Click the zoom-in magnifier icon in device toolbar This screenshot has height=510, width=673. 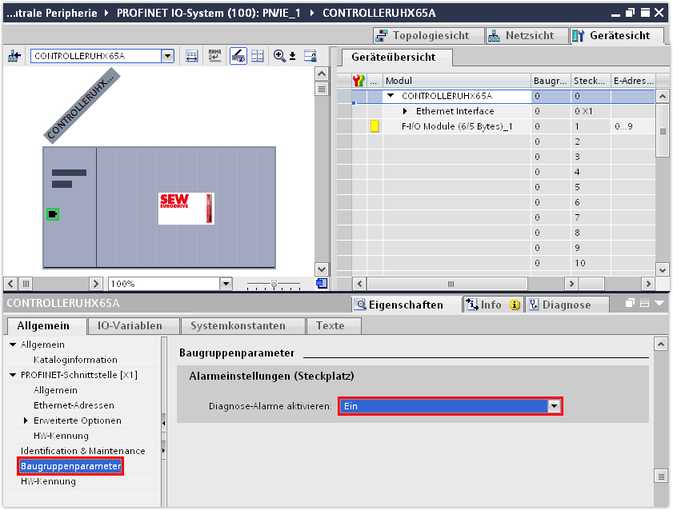(x=279, y=56)
